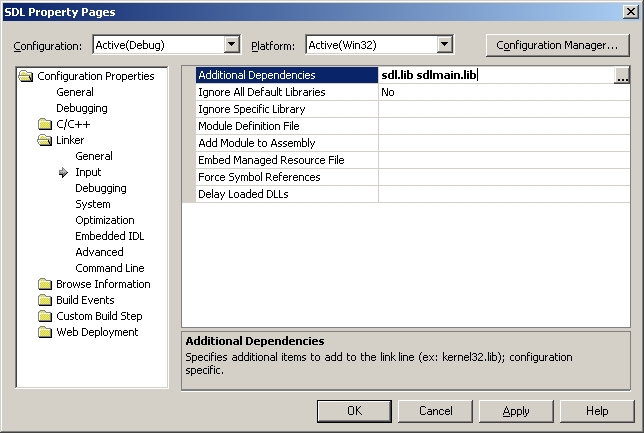Select Embedded IDL under Linker

109,236
